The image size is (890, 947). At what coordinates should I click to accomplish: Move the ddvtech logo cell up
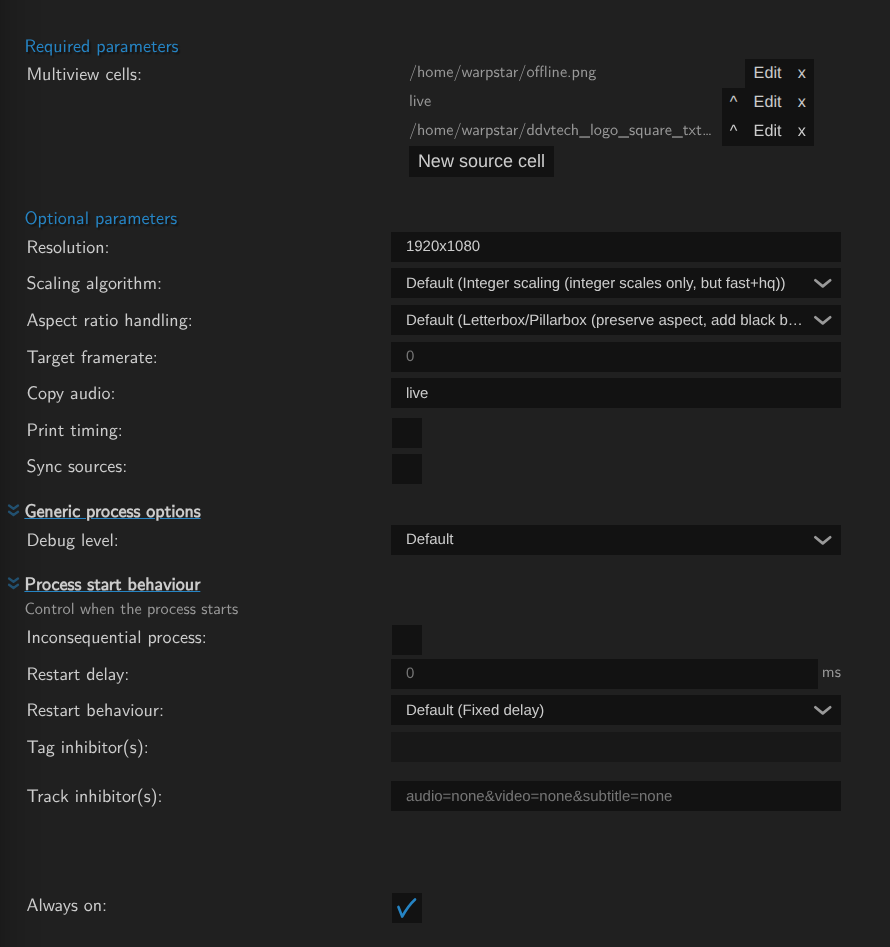click(x=733, y=131)
